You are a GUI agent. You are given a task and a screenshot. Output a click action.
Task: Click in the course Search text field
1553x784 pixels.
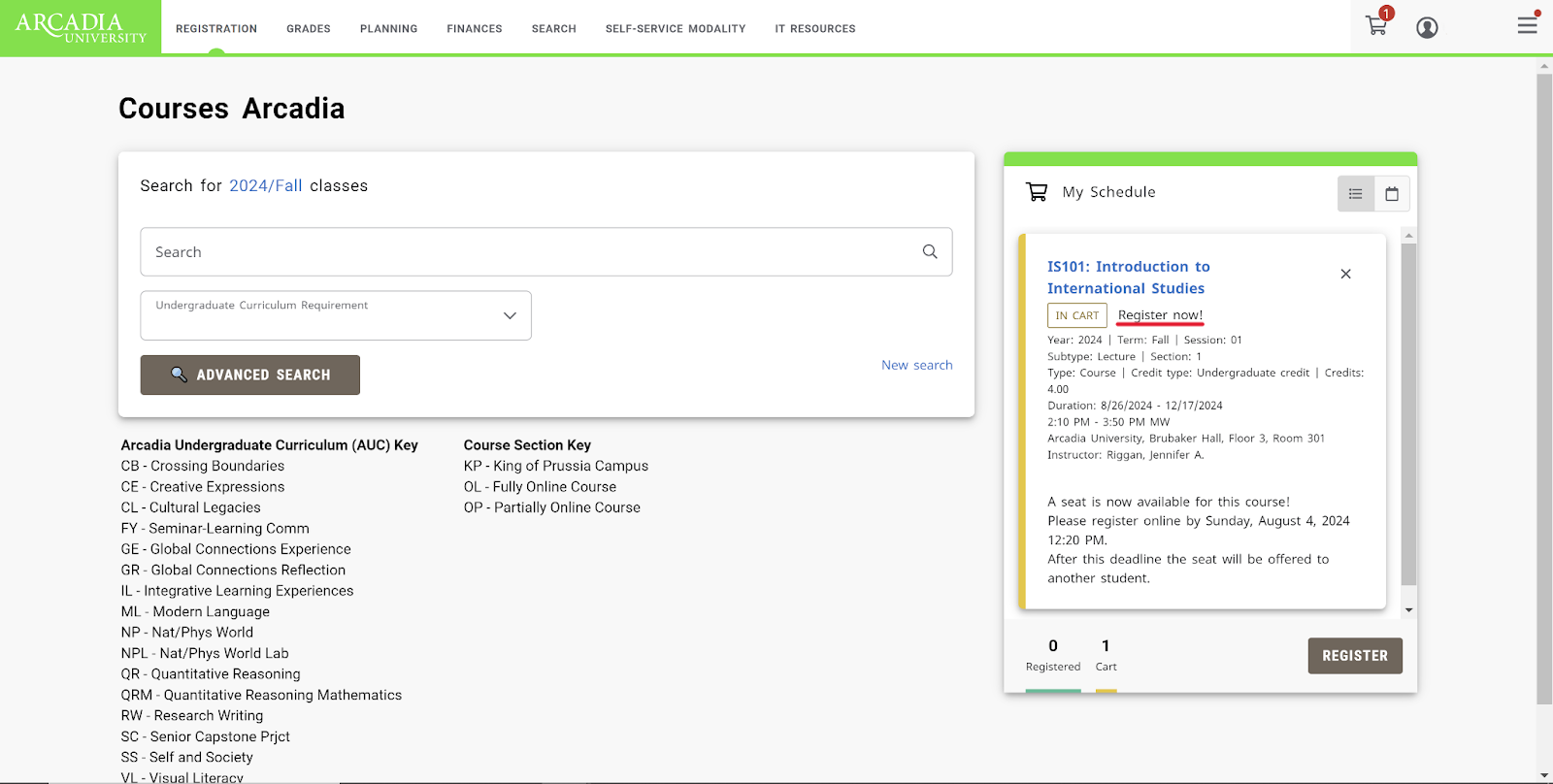point(529,252)
